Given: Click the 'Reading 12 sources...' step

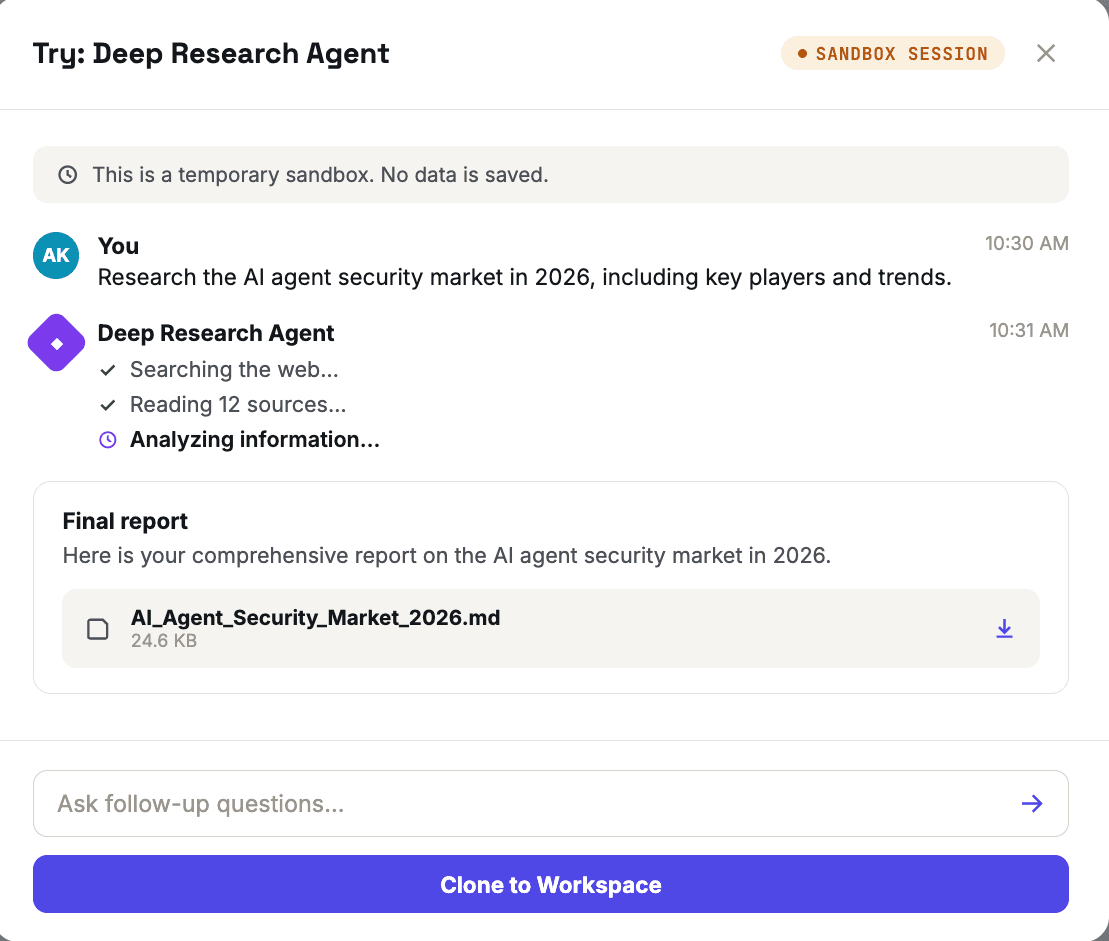Looking at the screenshot, I should [x=238, y=405].
